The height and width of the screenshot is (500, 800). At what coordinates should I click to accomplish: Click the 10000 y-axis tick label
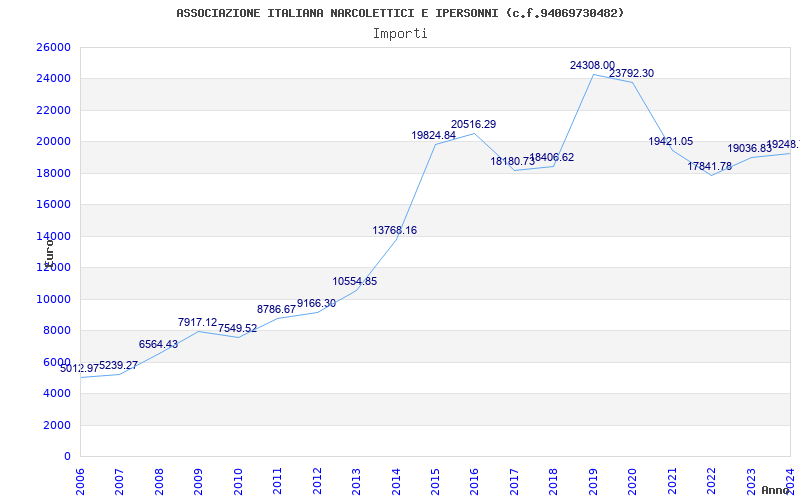(x=54, y=299)
